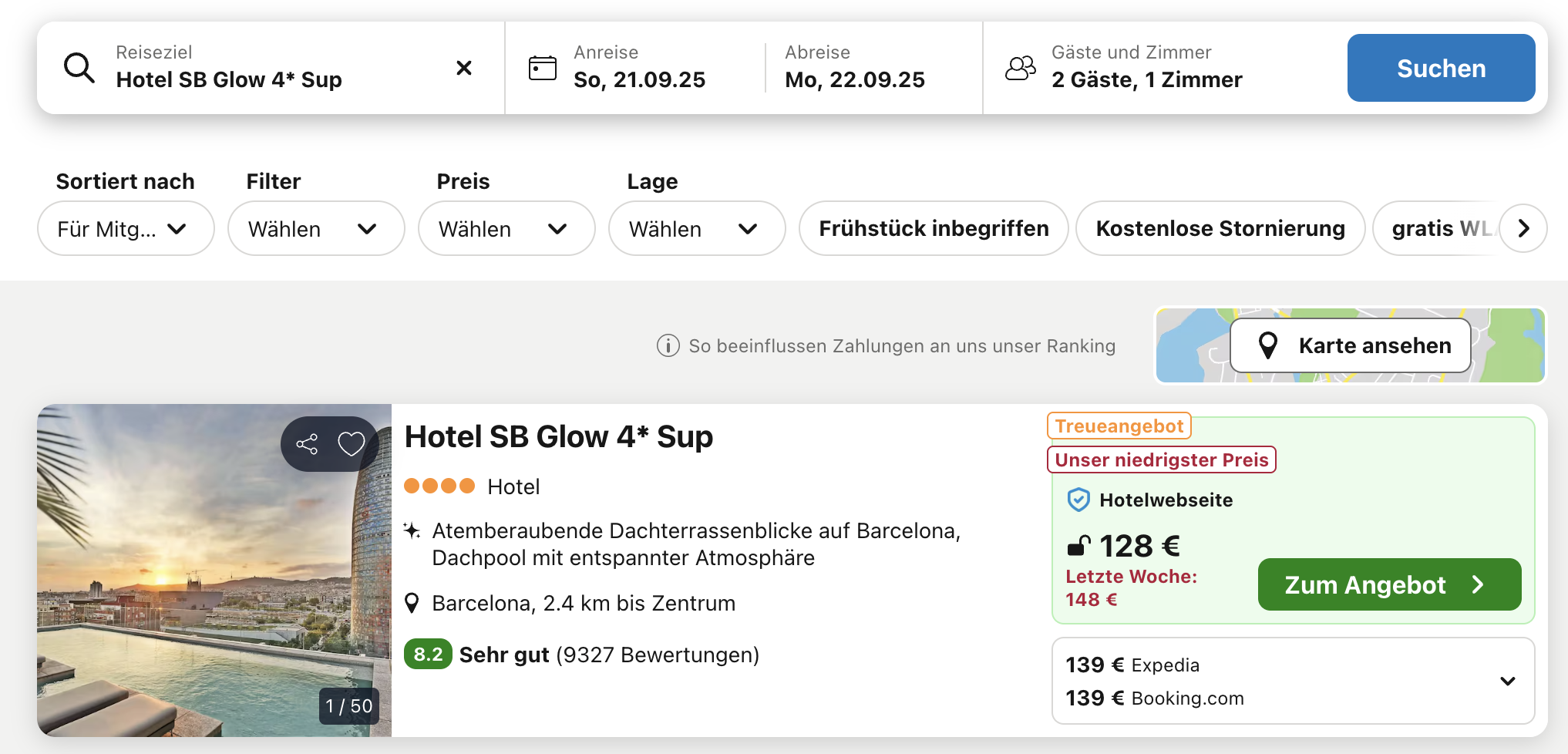1568x754 pixels.
Task: Share the Hotel SB Glow listing
Action: (307, 444)
